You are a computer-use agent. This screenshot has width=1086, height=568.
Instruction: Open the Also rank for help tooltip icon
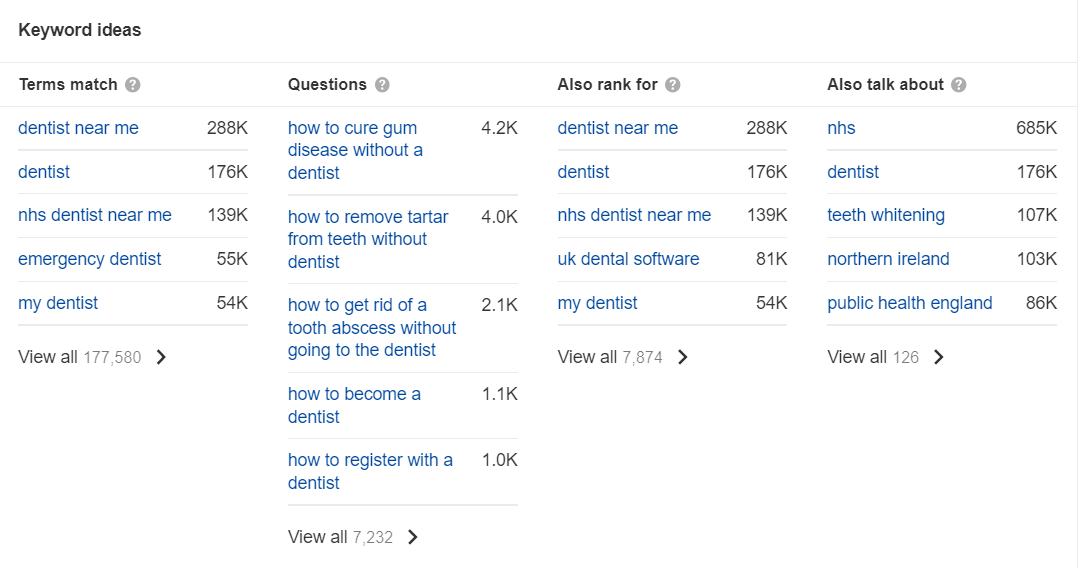point(673,85)
